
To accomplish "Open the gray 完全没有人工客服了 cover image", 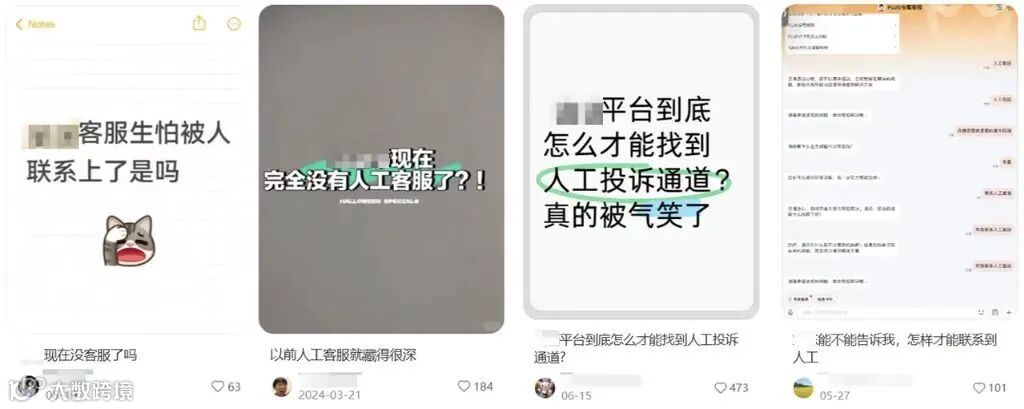I will (x=381, y=169).
